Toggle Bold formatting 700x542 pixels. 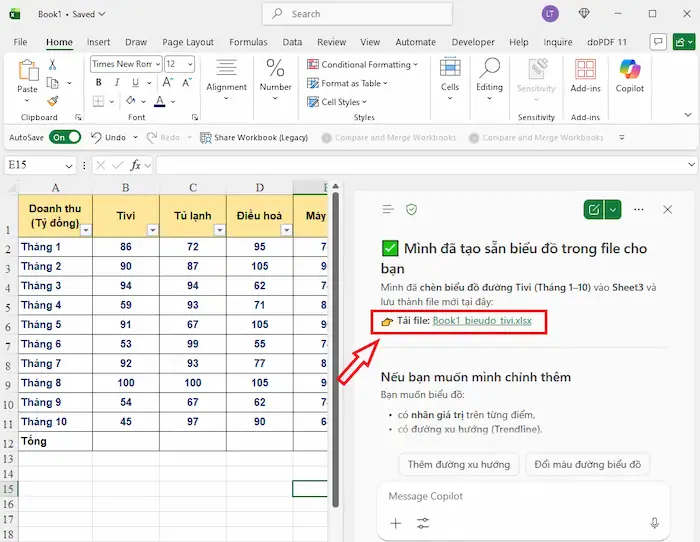pos(98,82)
